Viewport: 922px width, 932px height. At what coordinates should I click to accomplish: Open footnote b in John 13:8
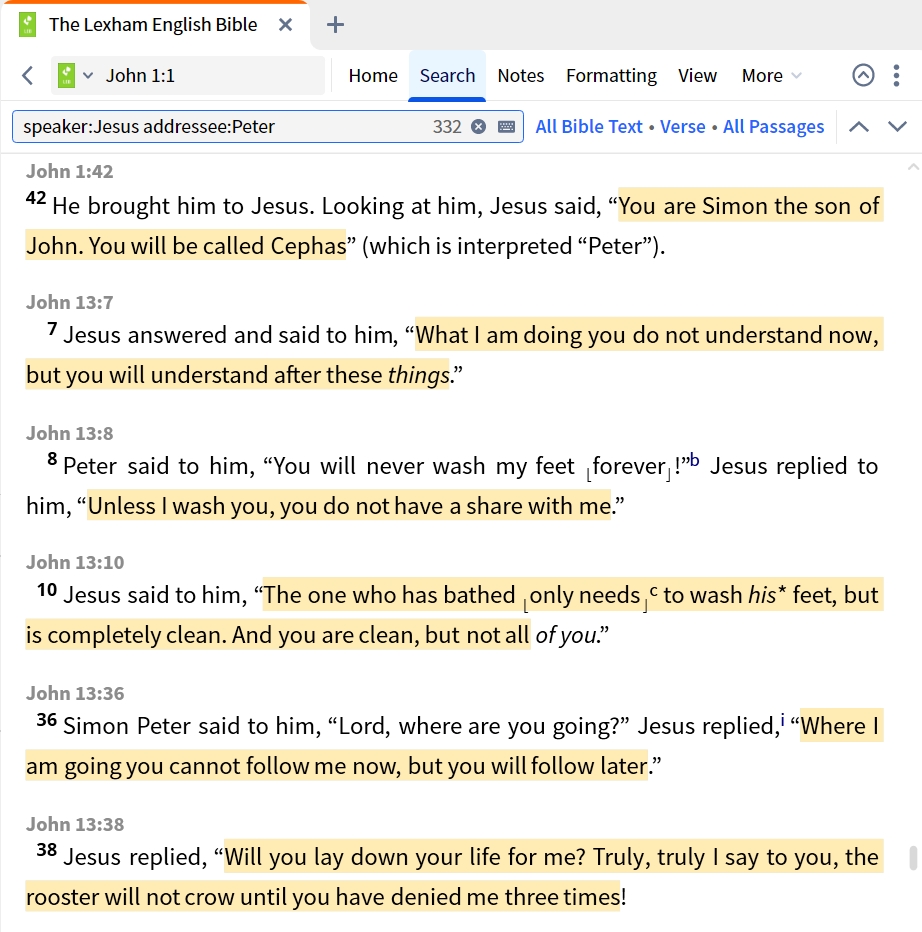pyautogui.click(x=694, y=460)
